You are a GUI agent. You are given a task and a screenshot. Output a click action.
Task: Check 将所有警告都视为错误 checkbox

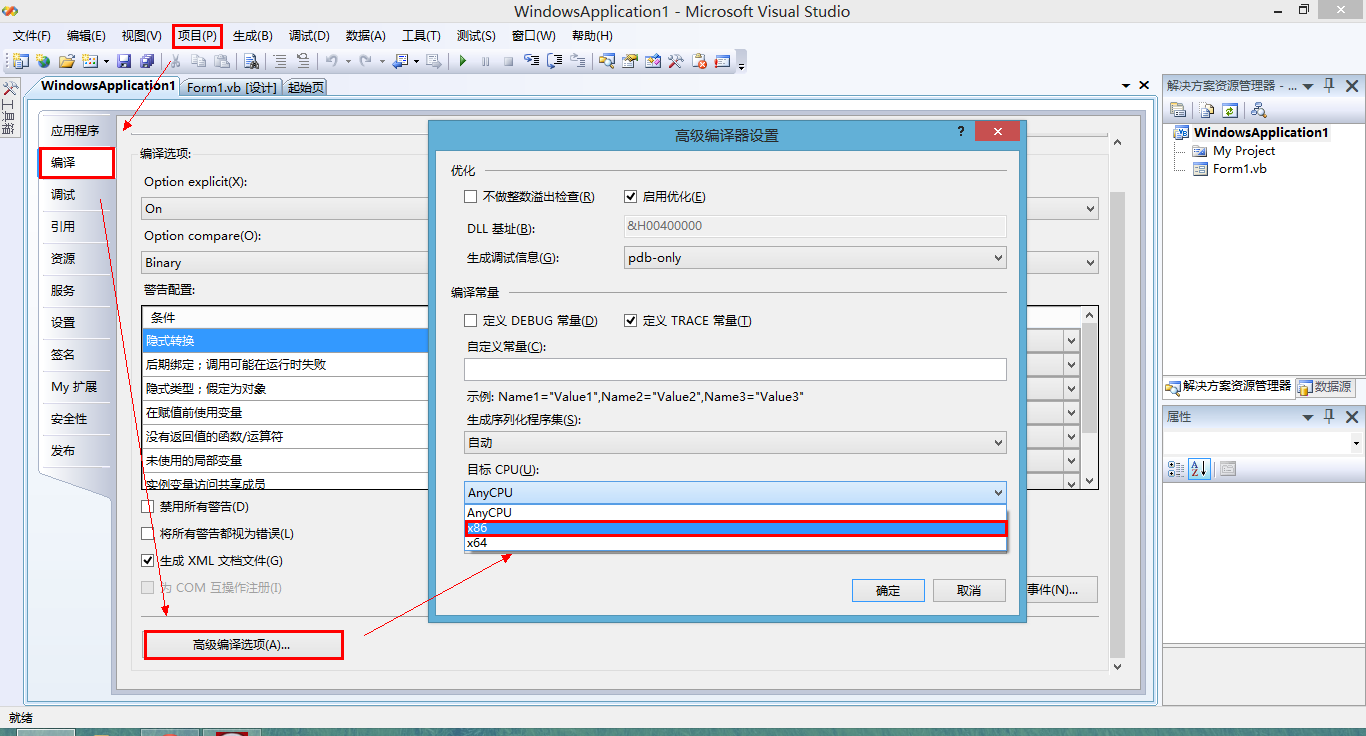[x=148, y=534]
